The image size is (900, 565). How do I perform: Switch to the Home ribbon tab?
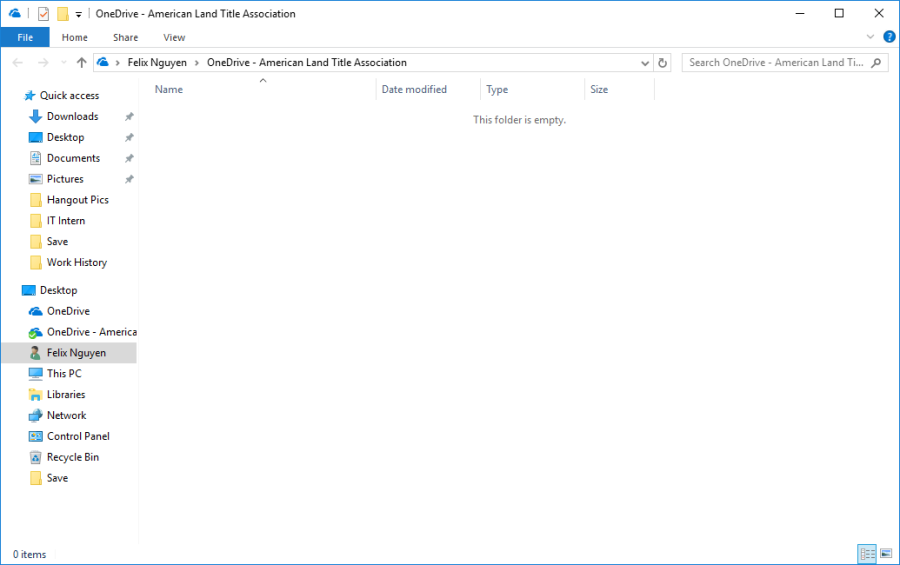click(x=75, y=37)
